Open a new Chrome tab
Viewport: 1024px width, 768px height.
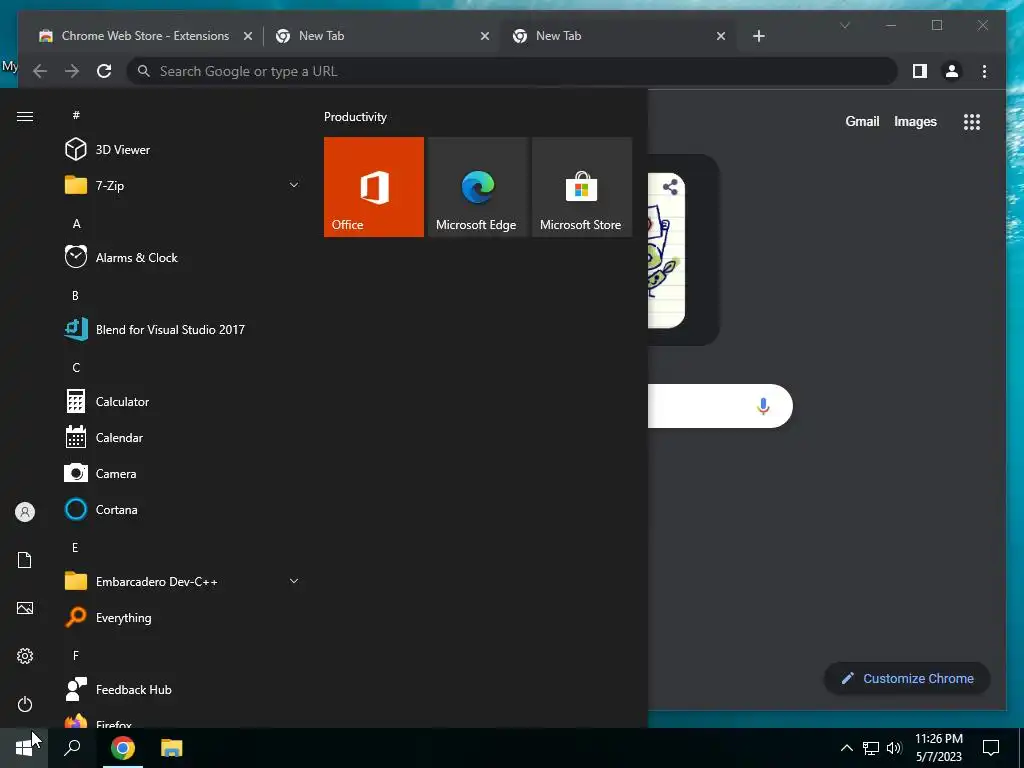click(758, 36)
